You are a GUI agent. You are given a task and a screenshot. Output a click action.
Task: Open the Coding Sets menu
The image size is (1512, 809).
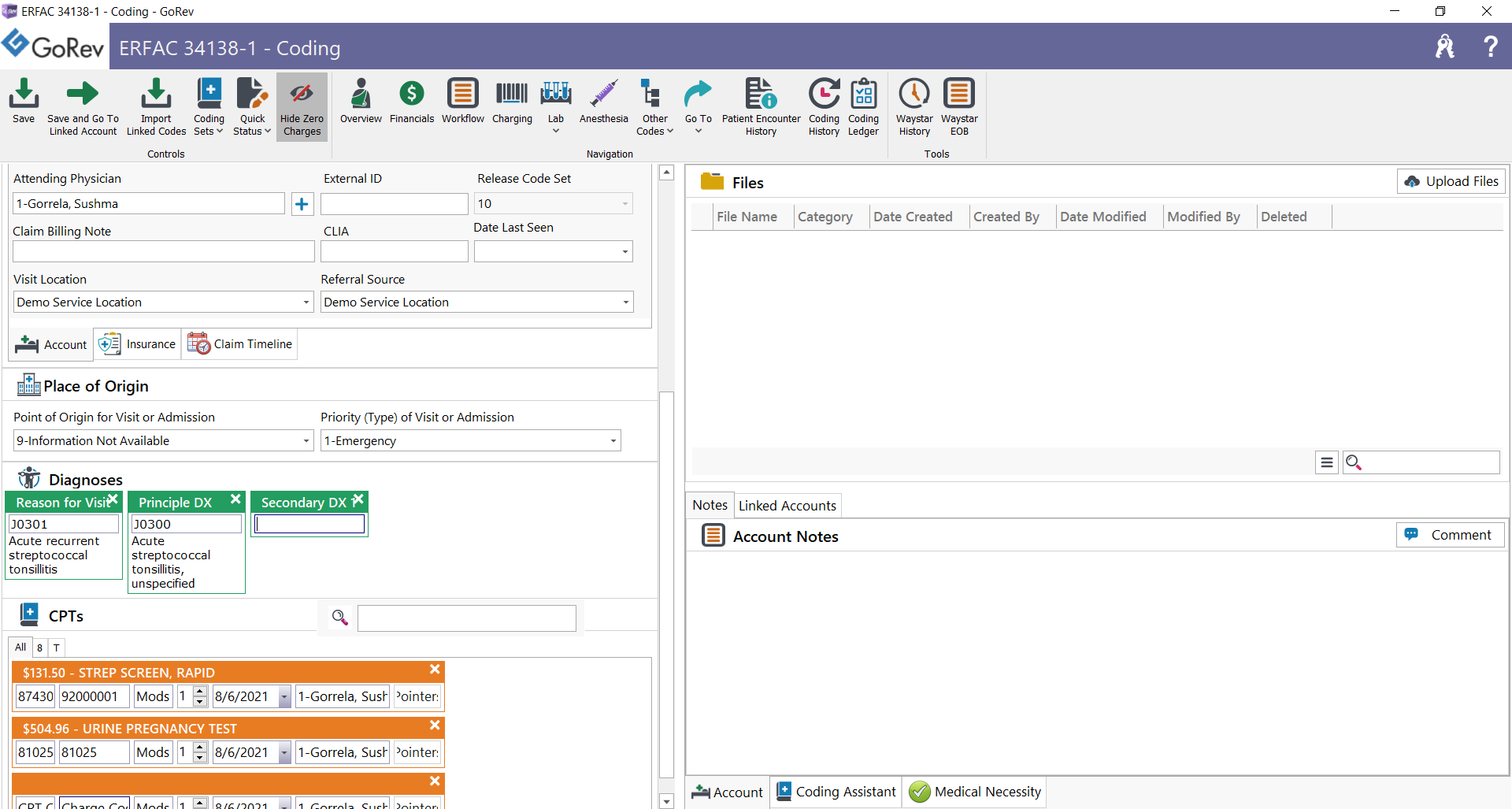point(209,106)
